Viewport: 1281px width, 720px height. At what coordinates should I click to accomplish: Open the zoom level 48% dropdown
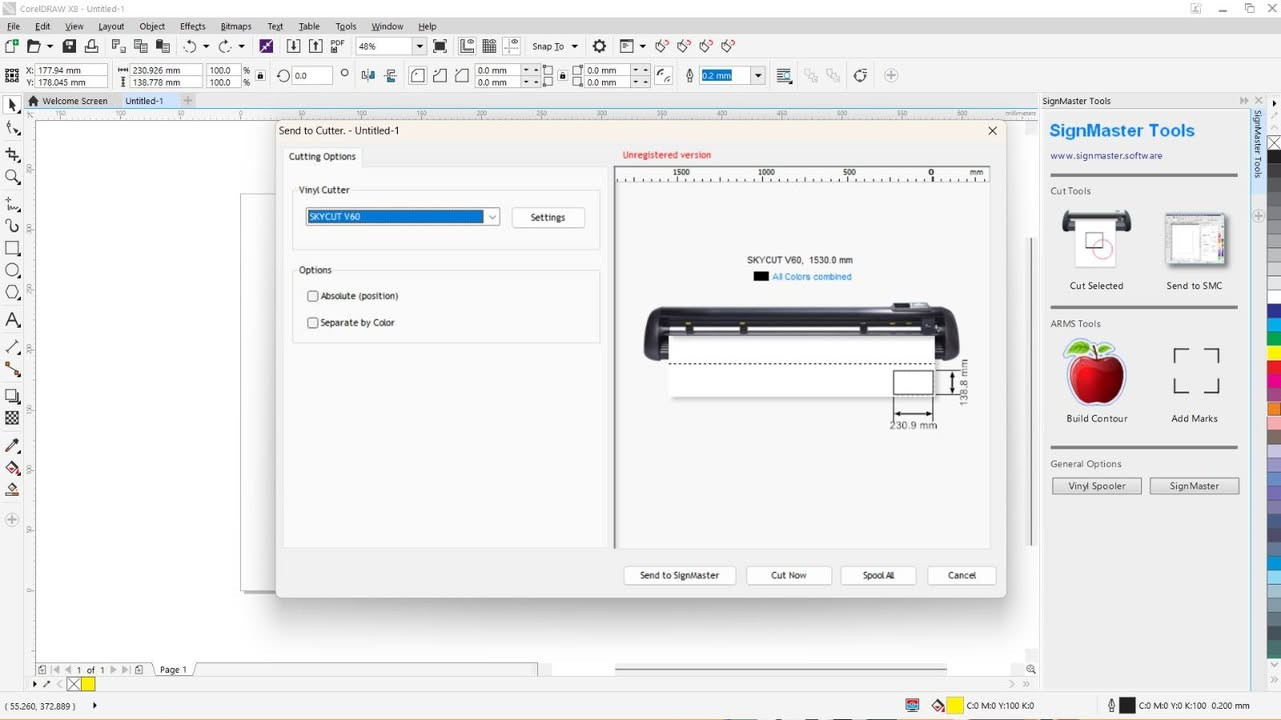419,46
